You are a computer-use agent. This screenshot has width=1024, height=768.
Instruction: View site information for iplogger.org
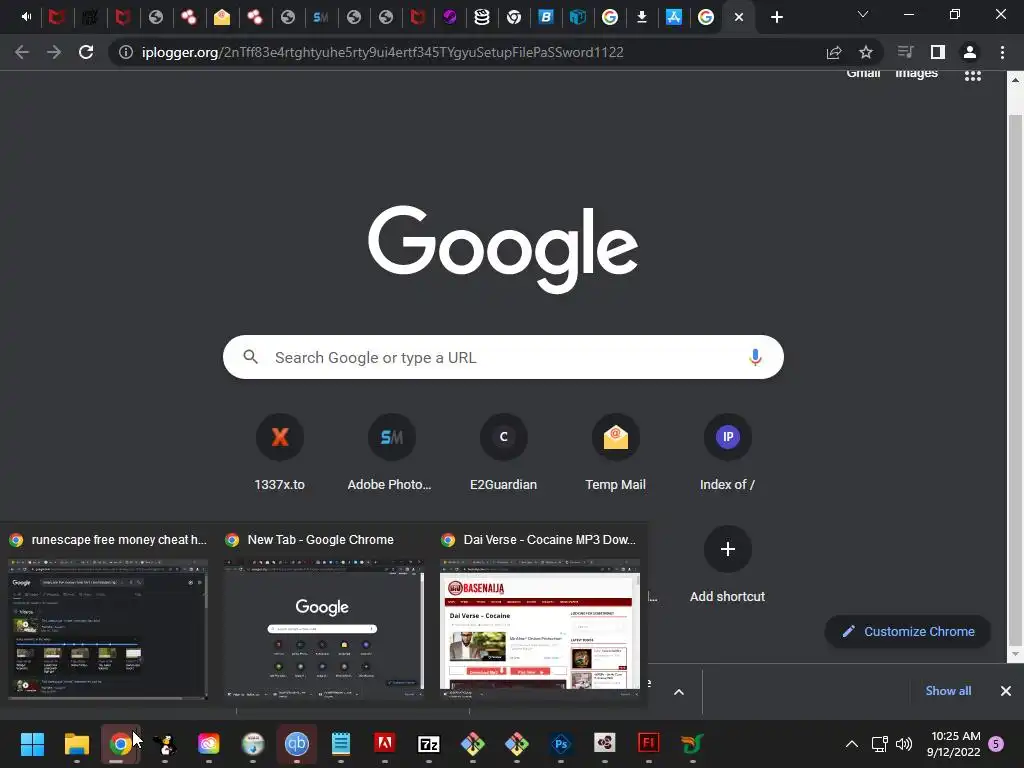126,52
